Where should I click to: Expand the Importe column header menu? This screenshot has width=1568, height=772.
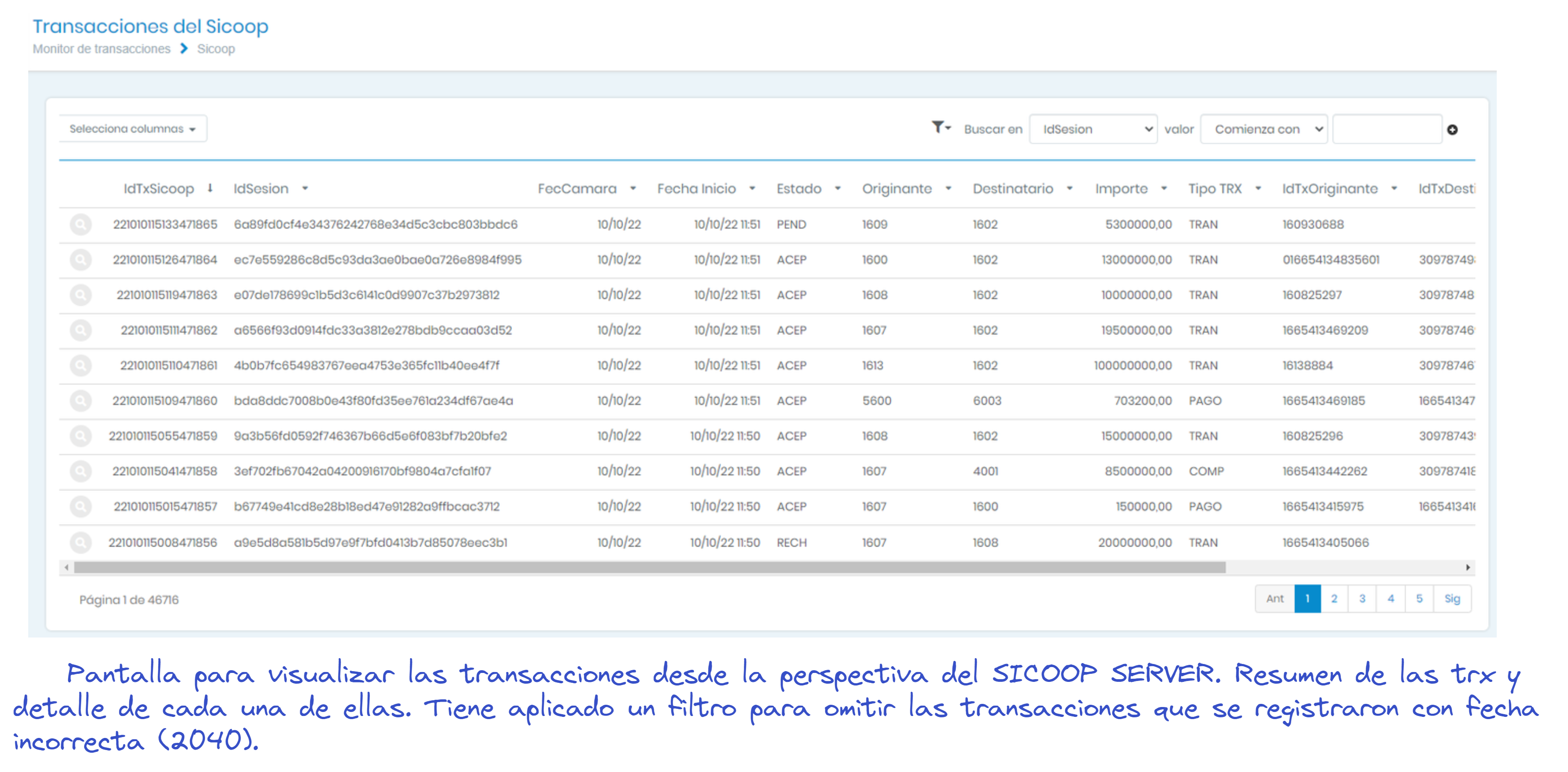coord(1164,189)
